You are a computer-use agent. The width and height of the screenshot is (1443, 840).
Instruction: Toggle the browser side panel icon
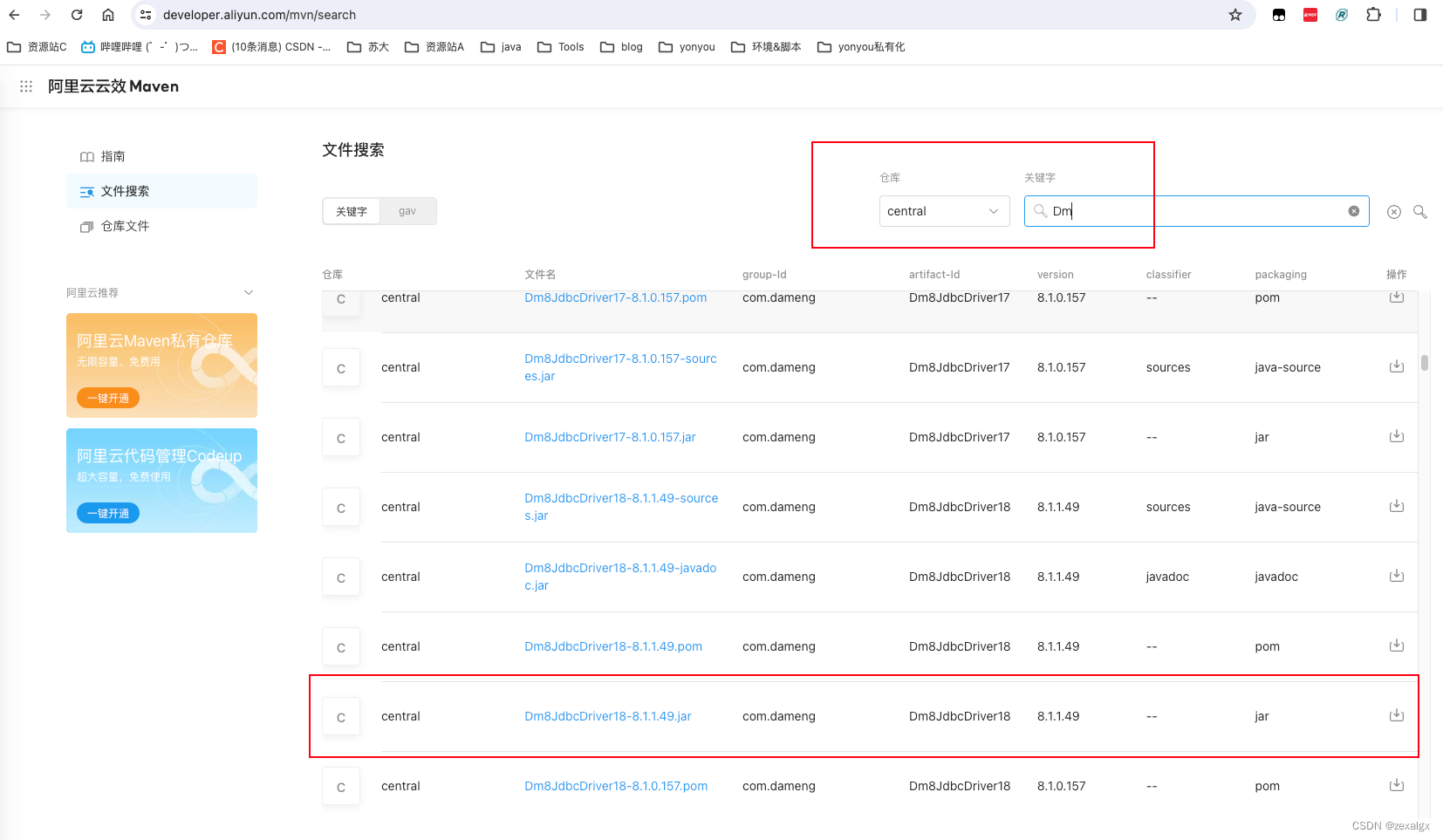click(1420, 15)
